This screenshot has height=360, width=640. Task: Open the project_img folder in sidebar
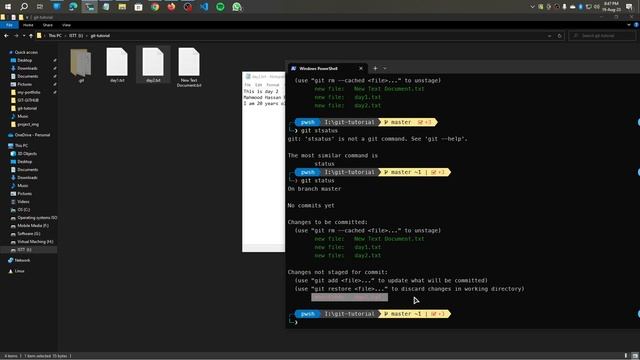(x=28, y=124)
